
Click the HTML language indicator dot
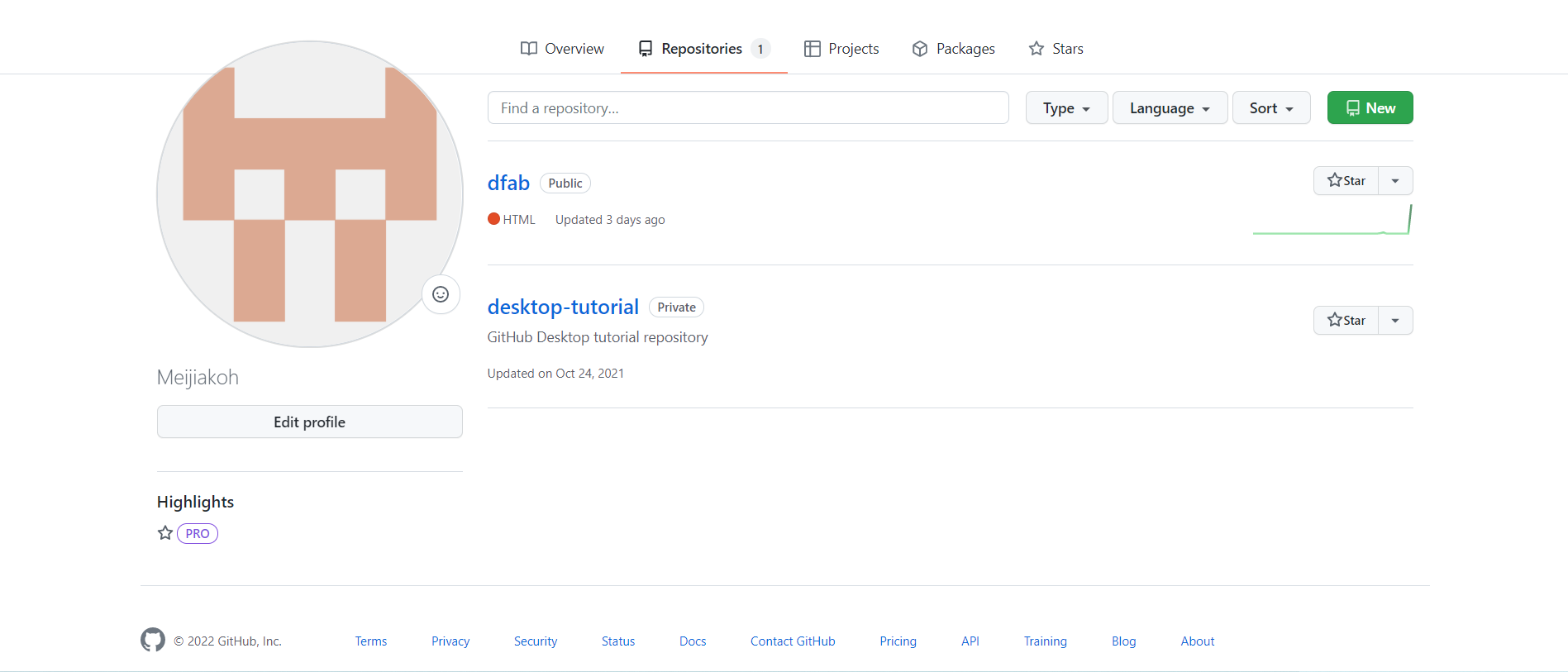click(493, 219)
